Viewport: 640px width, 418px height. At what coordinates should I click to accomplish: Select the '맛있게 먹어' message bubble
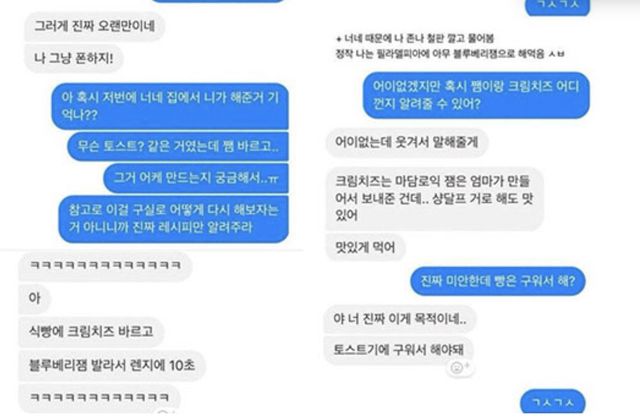pos(365,247)
